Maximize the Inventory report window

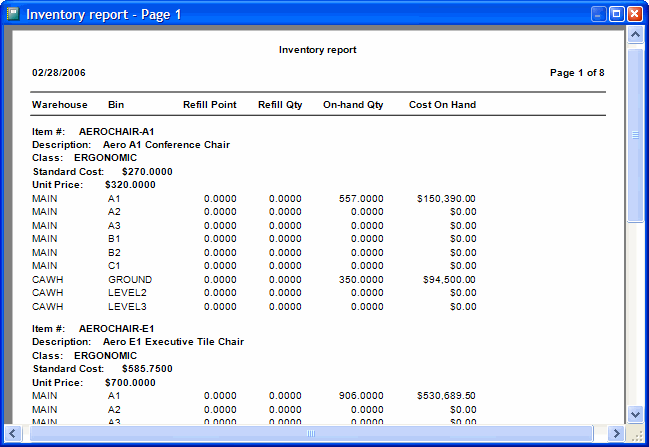tap(616, 14)
